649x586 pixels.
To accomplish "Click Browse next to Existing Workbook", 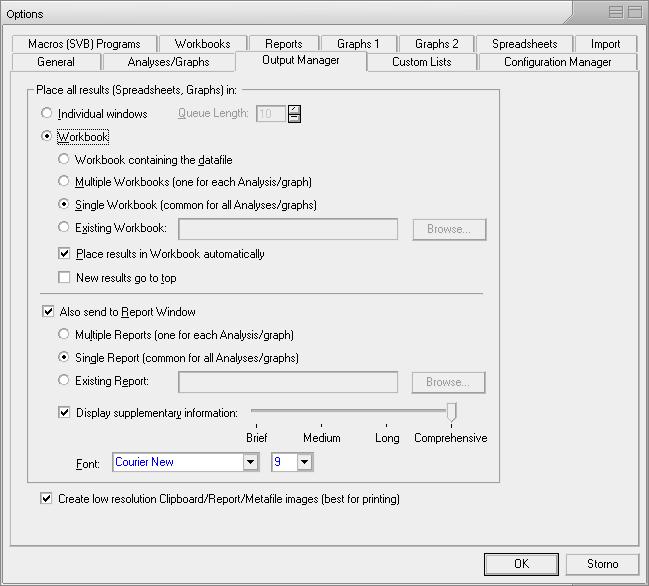I will click(449, 229).
